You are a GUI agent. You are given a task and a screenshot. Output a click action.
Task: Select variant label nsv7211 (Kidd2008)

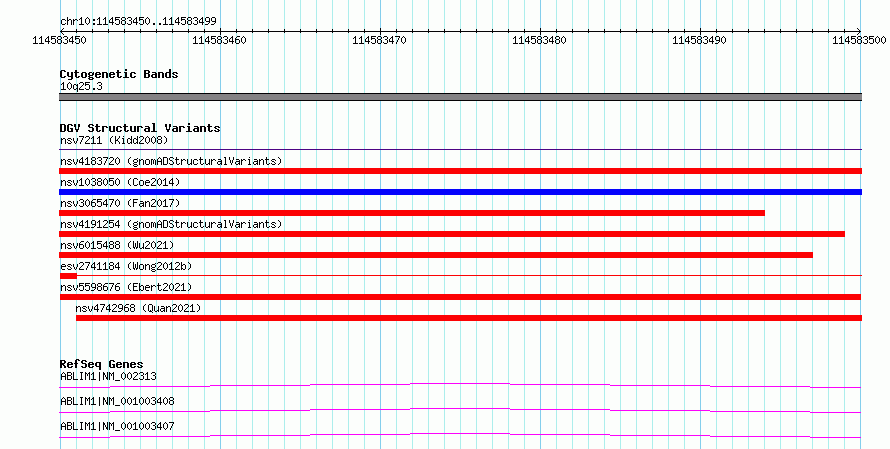click(x=114, y=140)
